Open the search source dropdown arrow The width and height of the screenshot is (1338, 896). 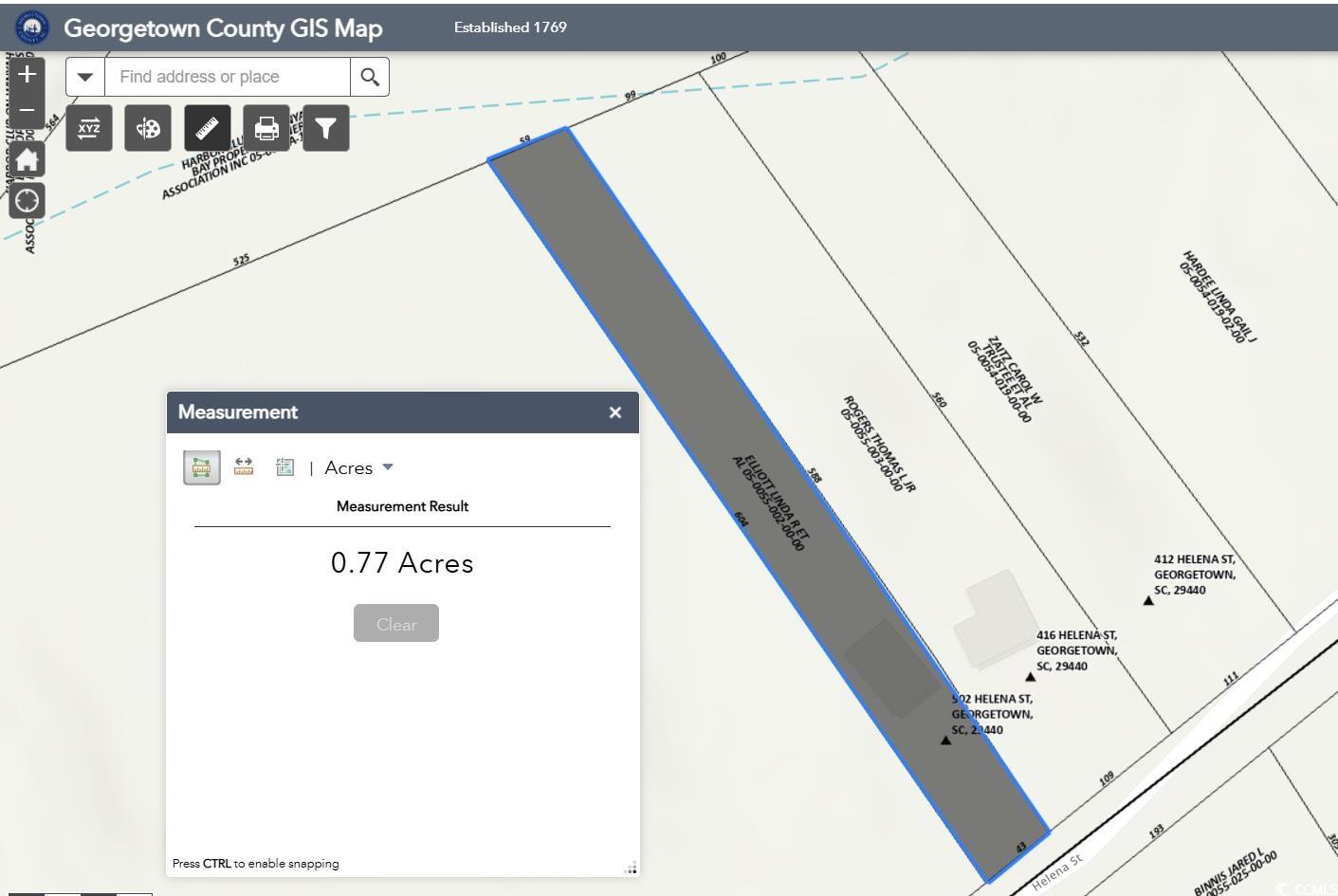click(x=85, y=77)
